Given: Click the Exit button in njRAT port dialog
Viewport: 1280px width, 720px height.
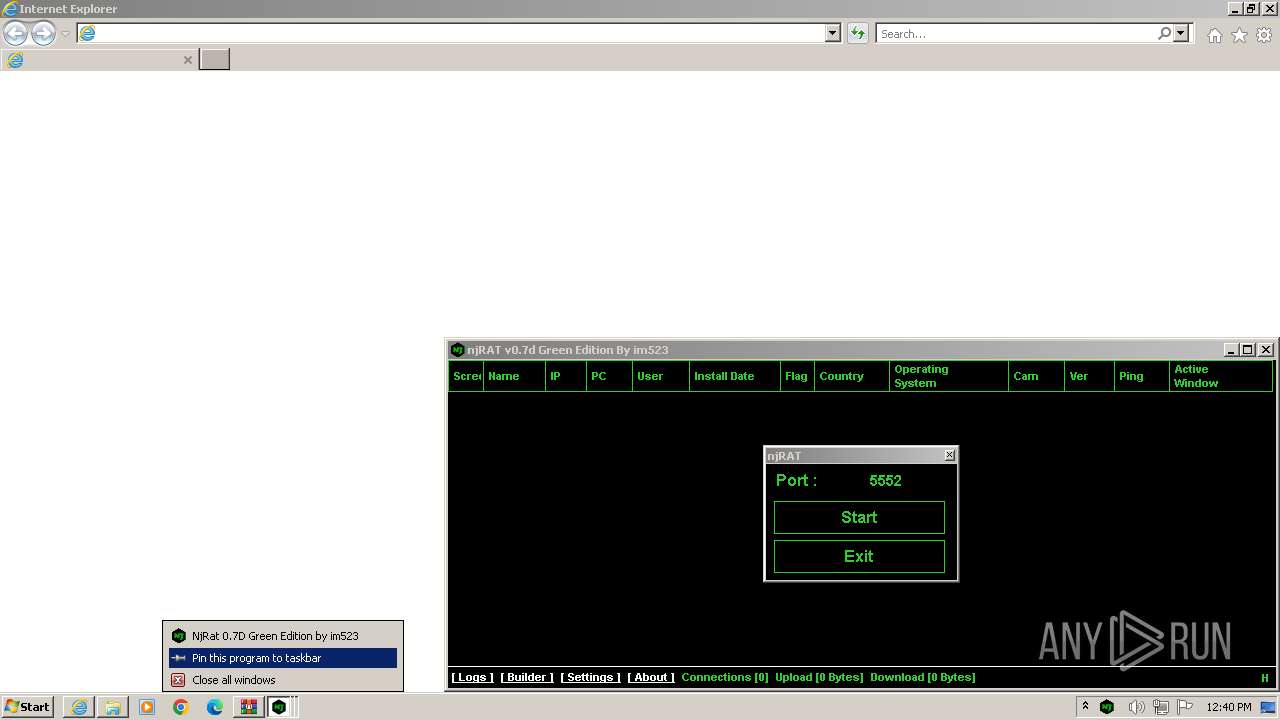Looking at the screenshot, I should tap(859, 556).
